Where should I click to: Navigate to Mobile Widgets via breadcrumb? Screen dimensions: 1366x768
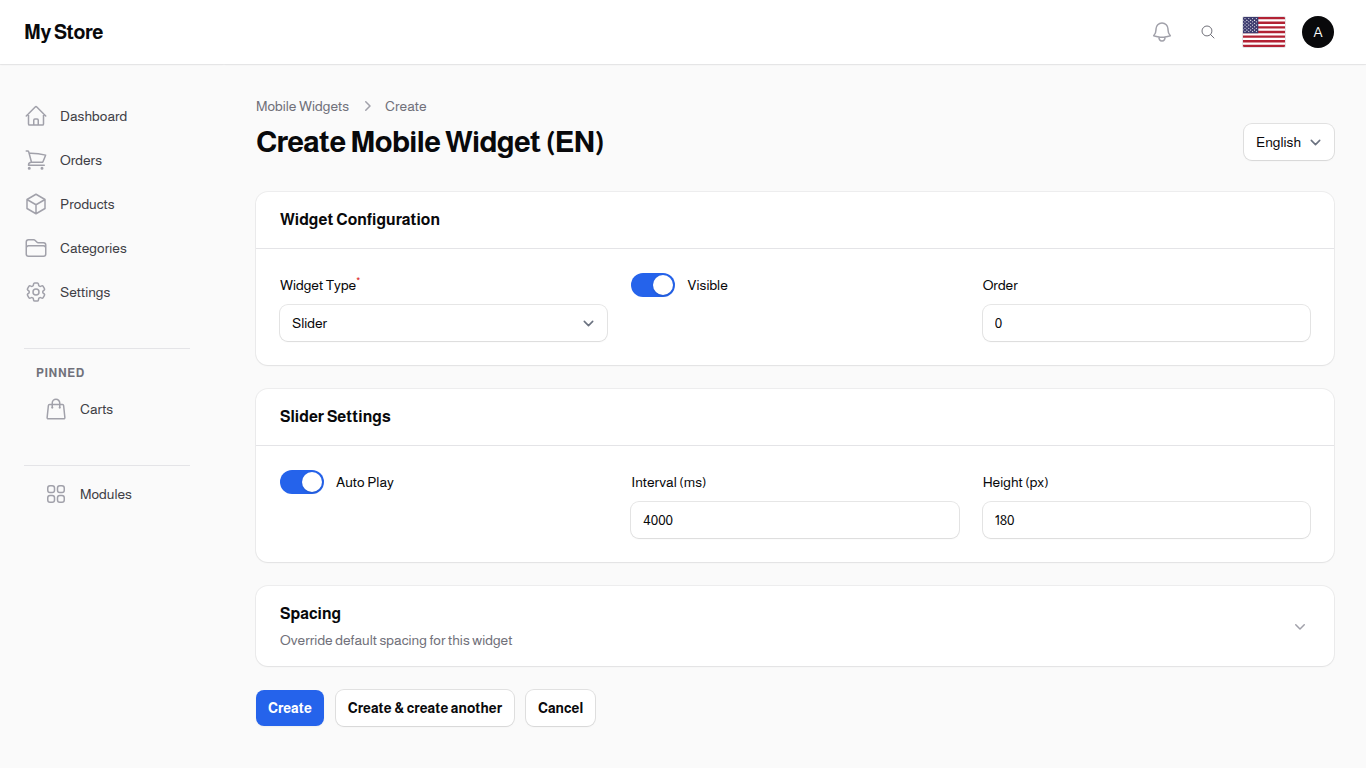[x=302, y=106]
